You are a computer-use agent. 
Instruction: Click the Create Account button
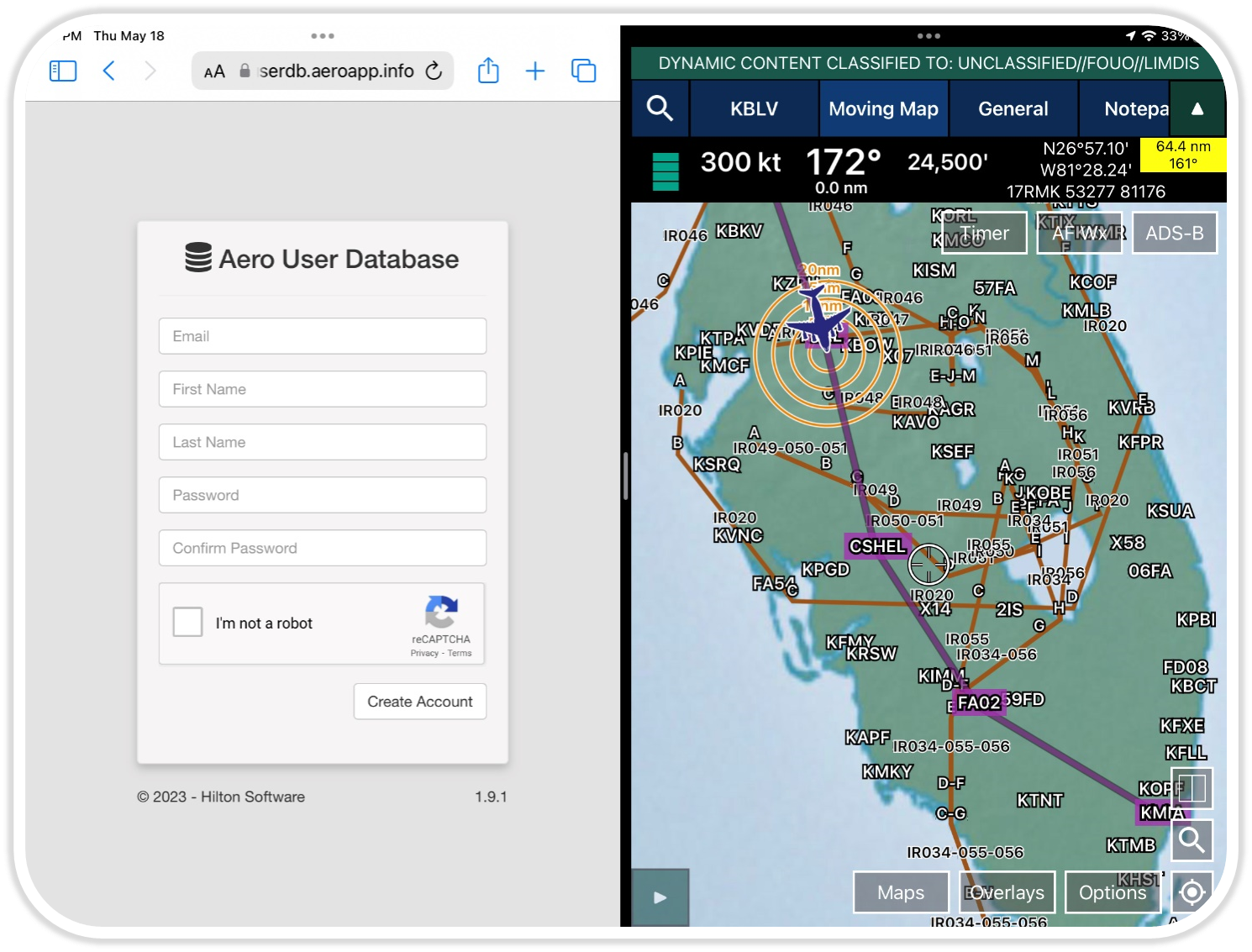coord(420,702)
